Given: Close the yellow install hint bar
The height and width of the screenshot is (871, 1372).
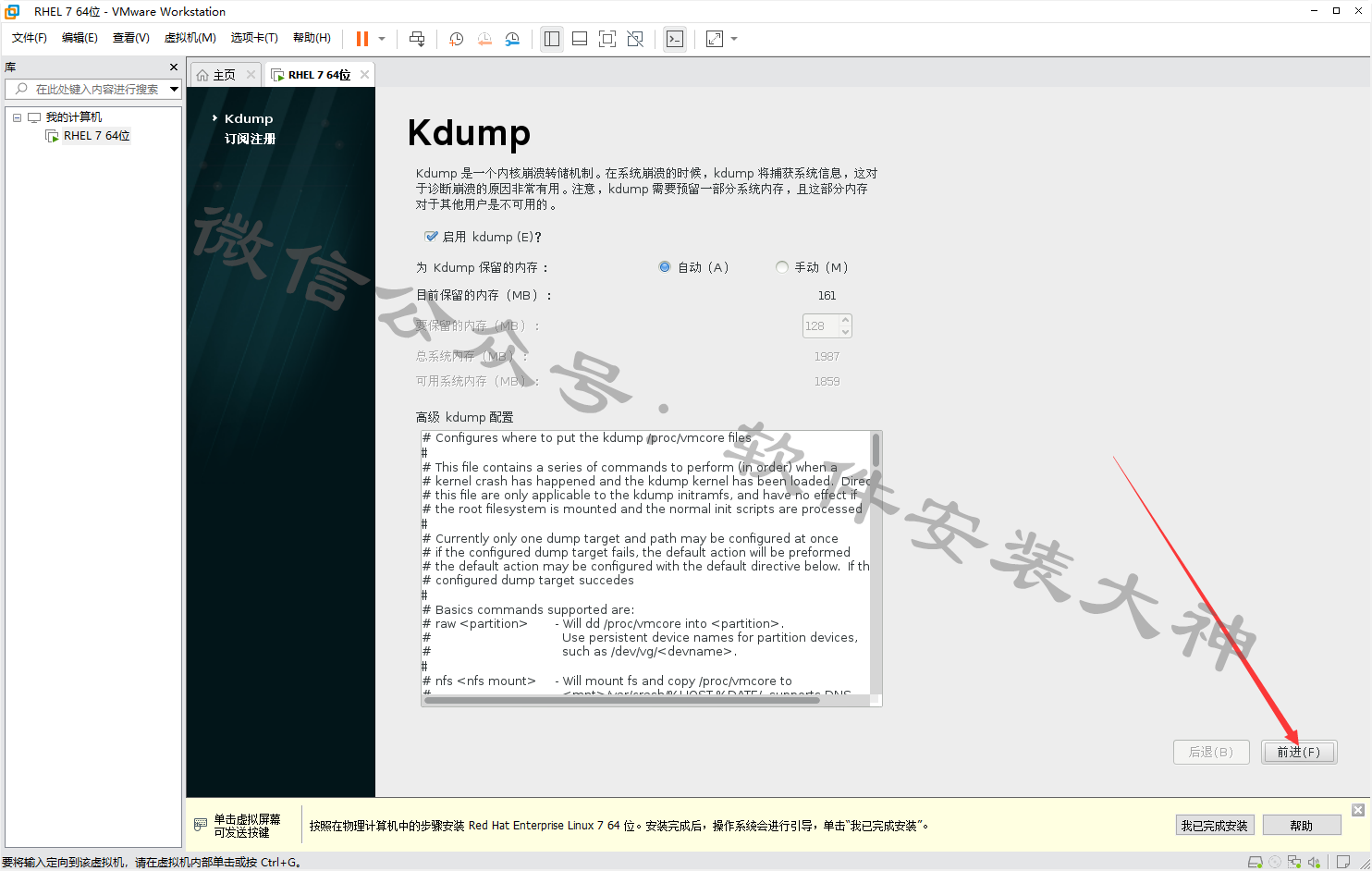Looking at the screenshot, I should [x=1358, y=810].
